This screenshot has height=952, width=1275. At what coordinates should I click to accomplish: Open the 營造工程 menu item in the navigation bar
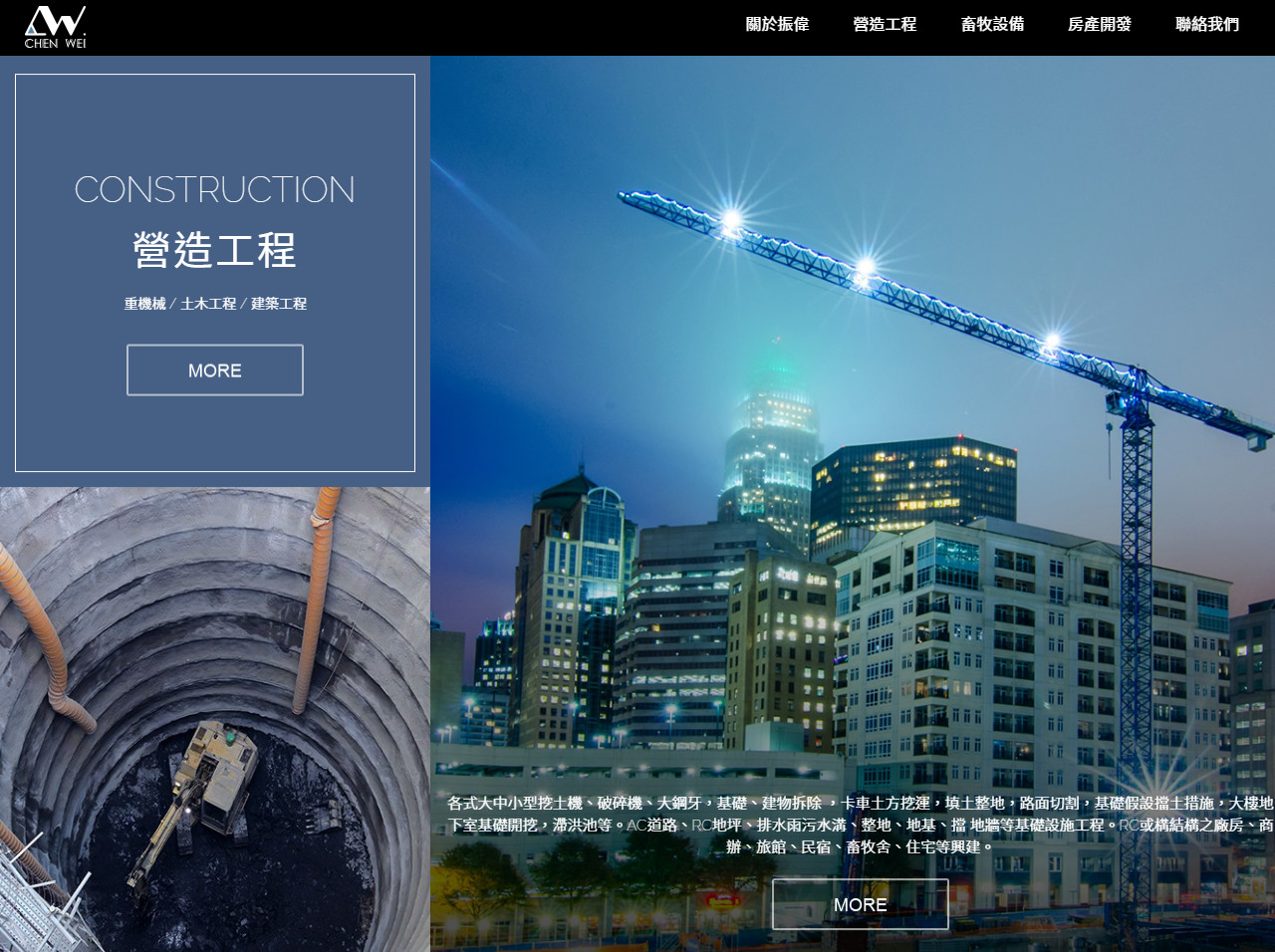click(885, 24)
